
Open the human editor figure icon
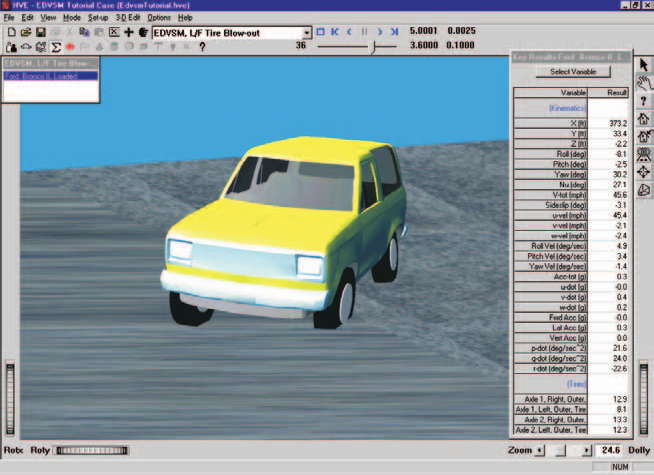pos(11,47)
